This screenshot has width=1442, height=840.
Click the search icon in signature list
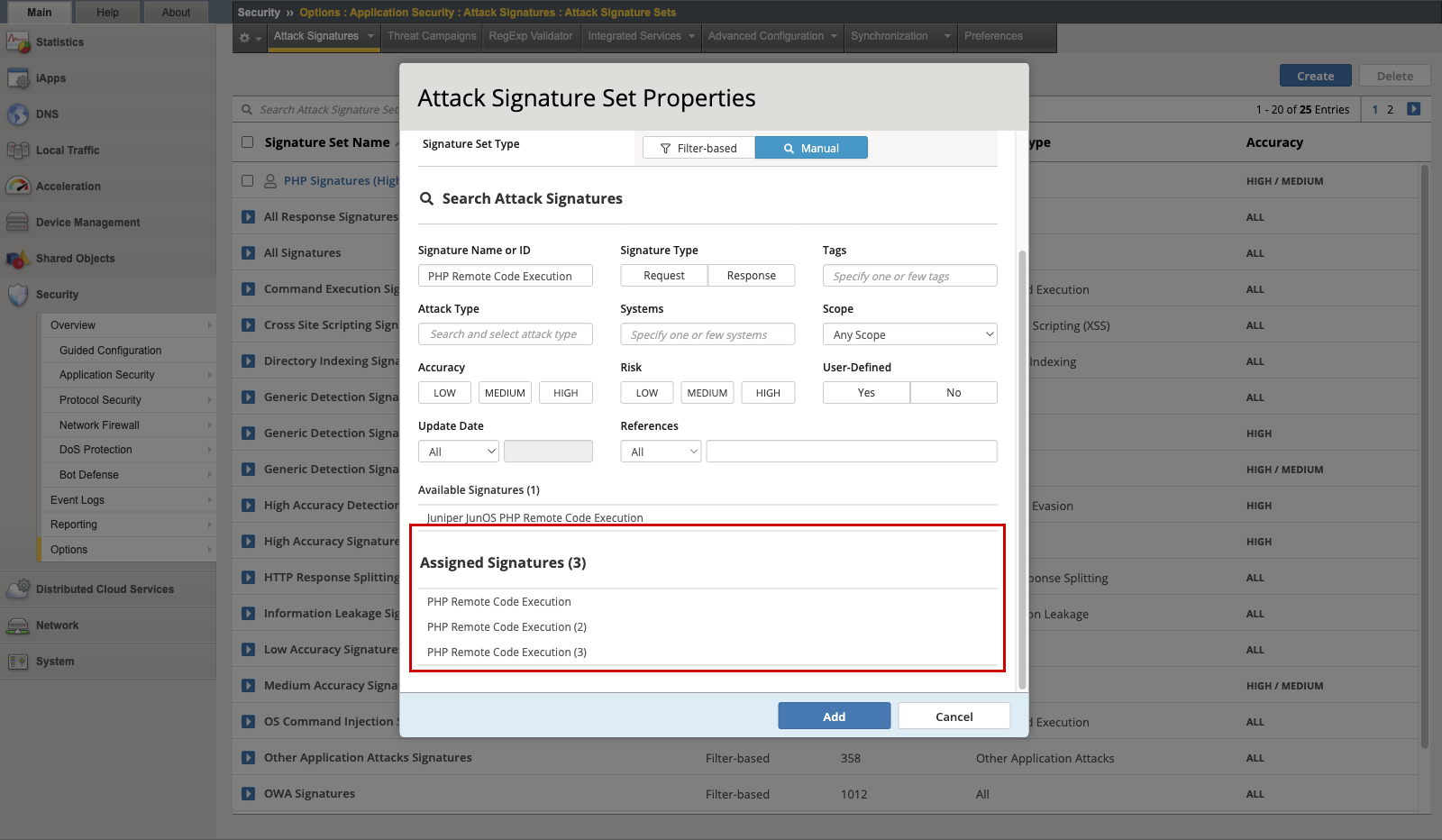247,110
